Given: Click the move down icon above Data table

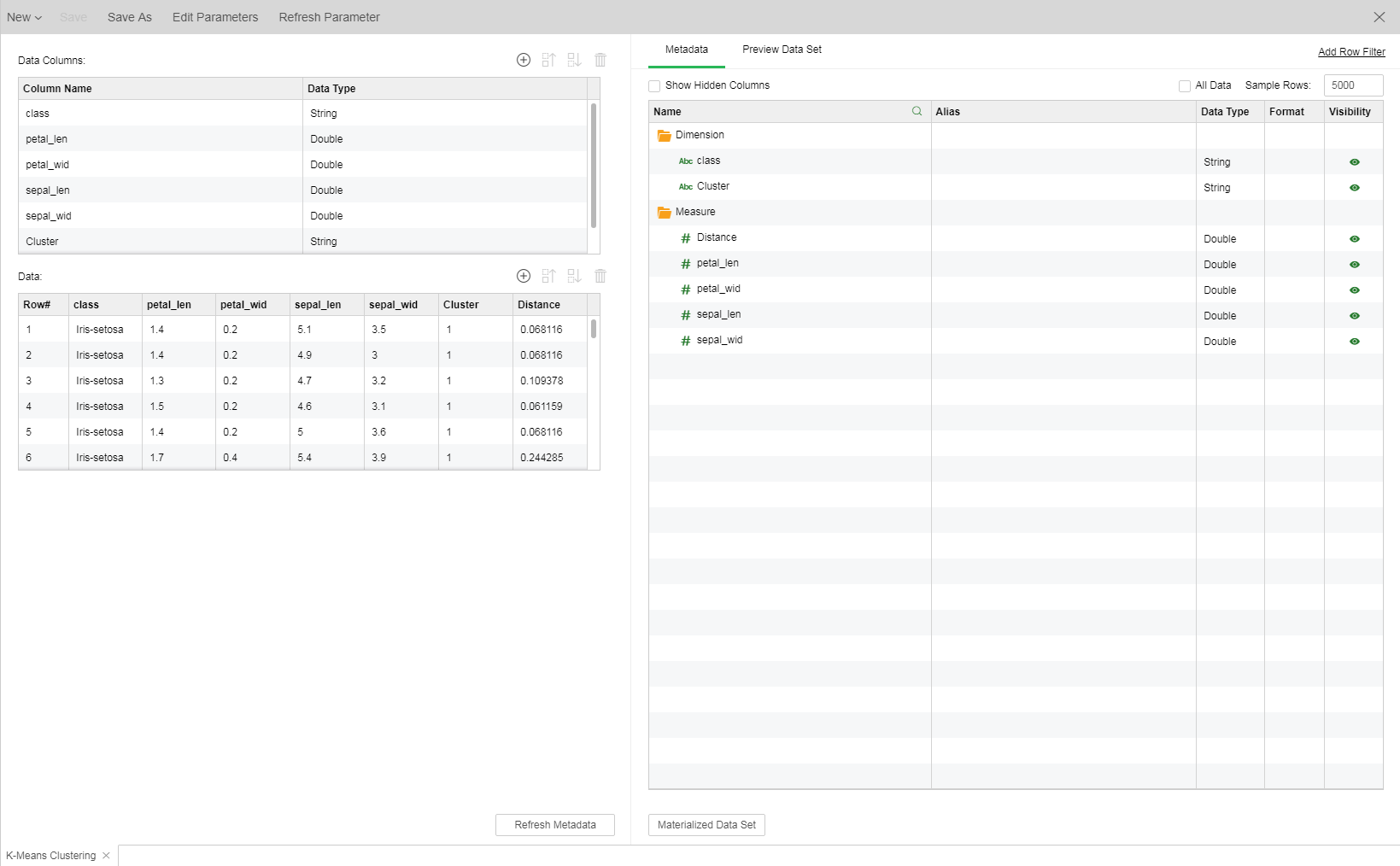Looking at the screenshot, I should 574,276.
